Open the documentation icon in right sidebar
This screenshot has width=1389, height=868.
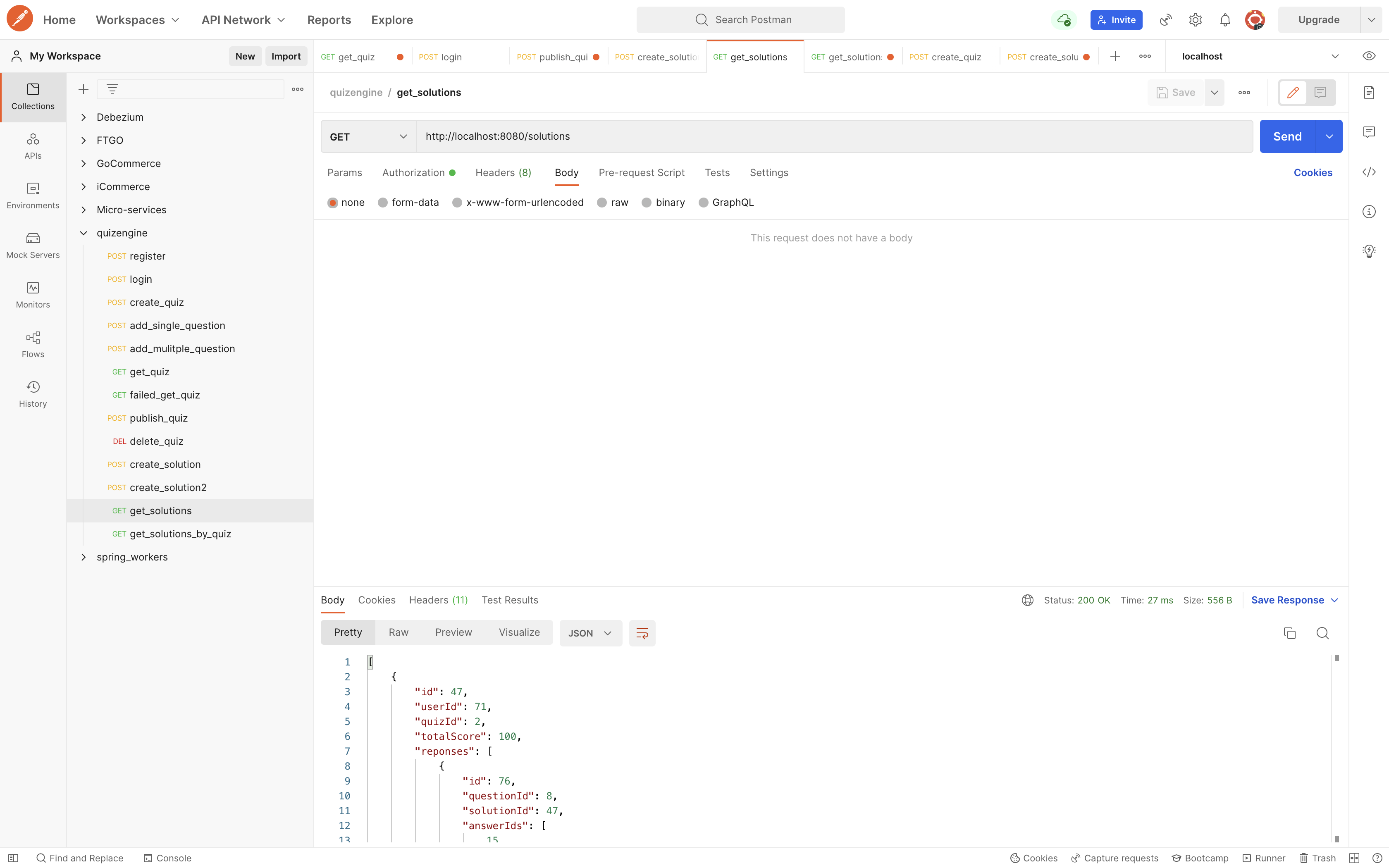[1369, 93]
